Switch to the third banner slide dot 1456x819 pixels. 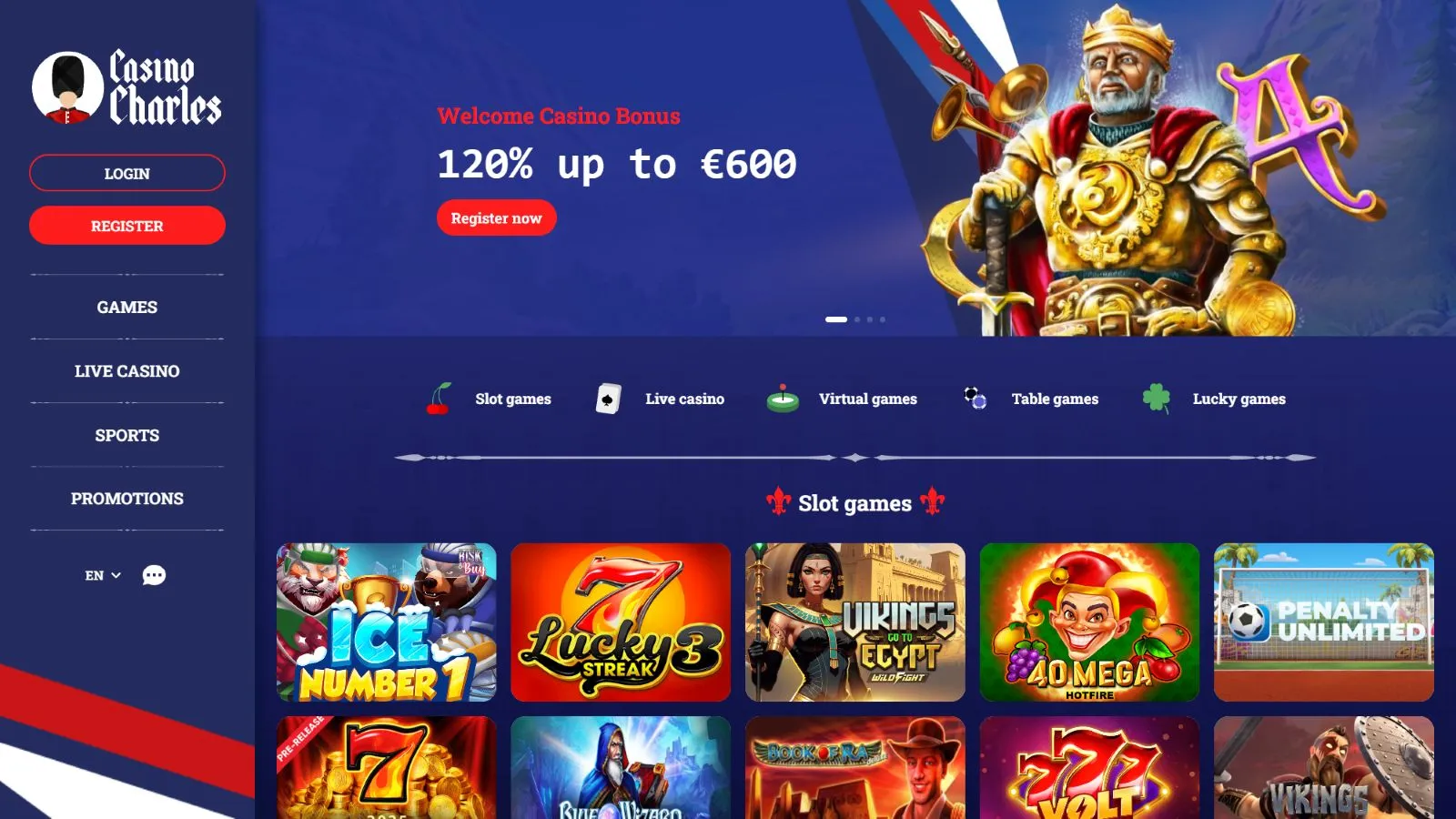point(870,319)
